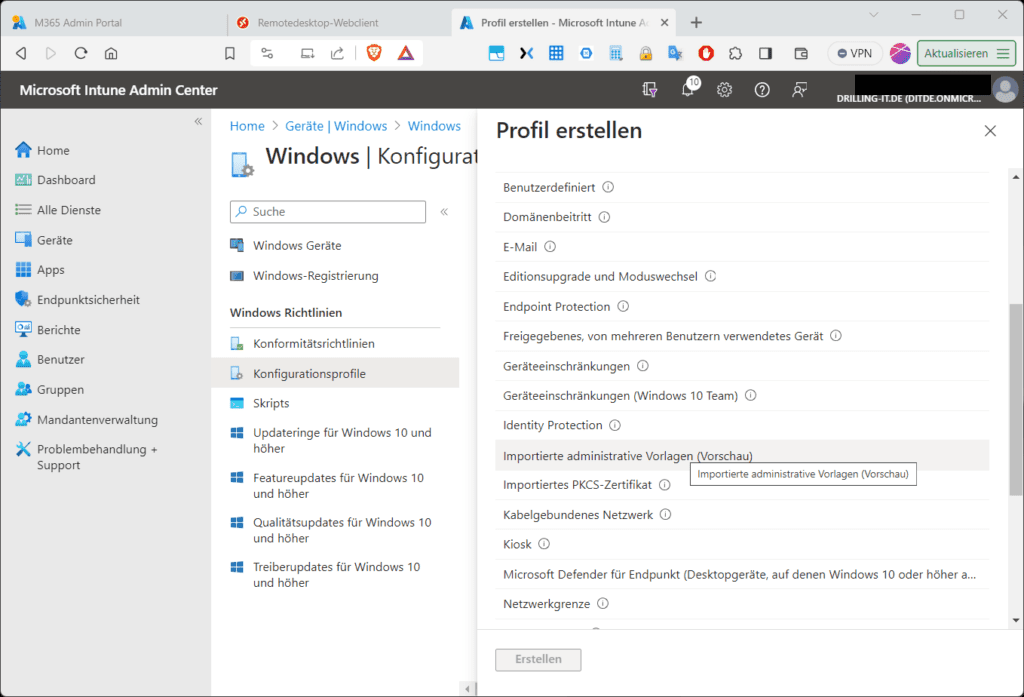Select Editionsupgrade und Moduswechsel template
1024x697 pixels.
tap(742, 276)
